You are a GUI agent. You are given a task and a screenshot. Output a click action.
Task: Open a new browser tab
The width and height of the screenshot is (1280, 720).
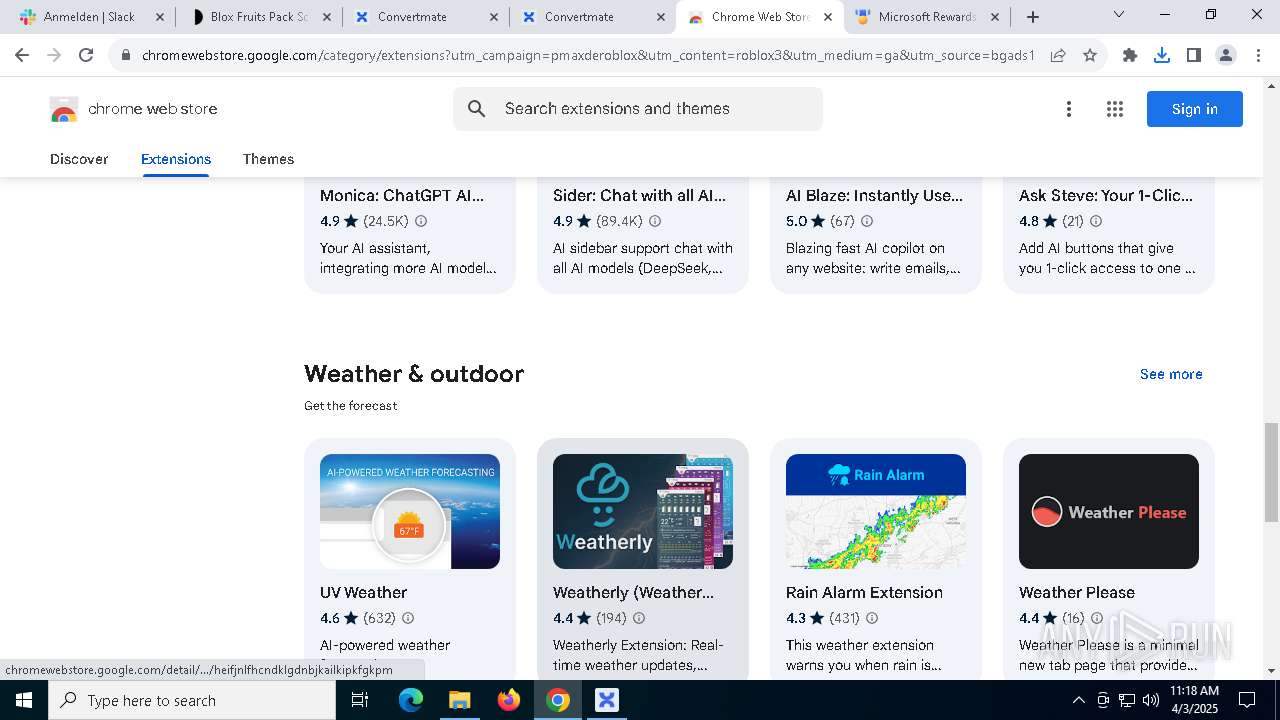pyautogui.click(x=1033, y=16)
